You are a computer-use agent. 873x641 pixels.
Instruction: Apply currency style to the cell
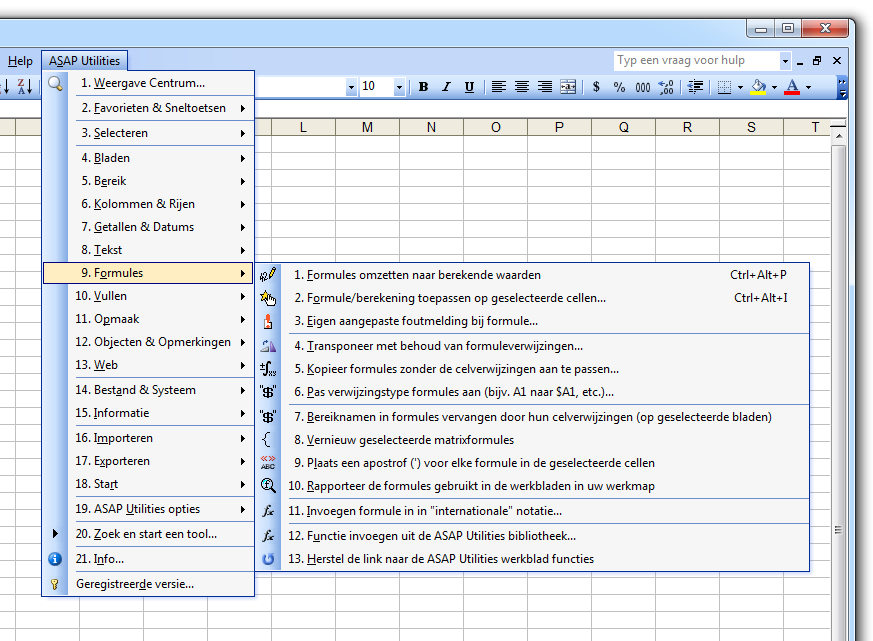pyautogui.click(x=595, y=87)
